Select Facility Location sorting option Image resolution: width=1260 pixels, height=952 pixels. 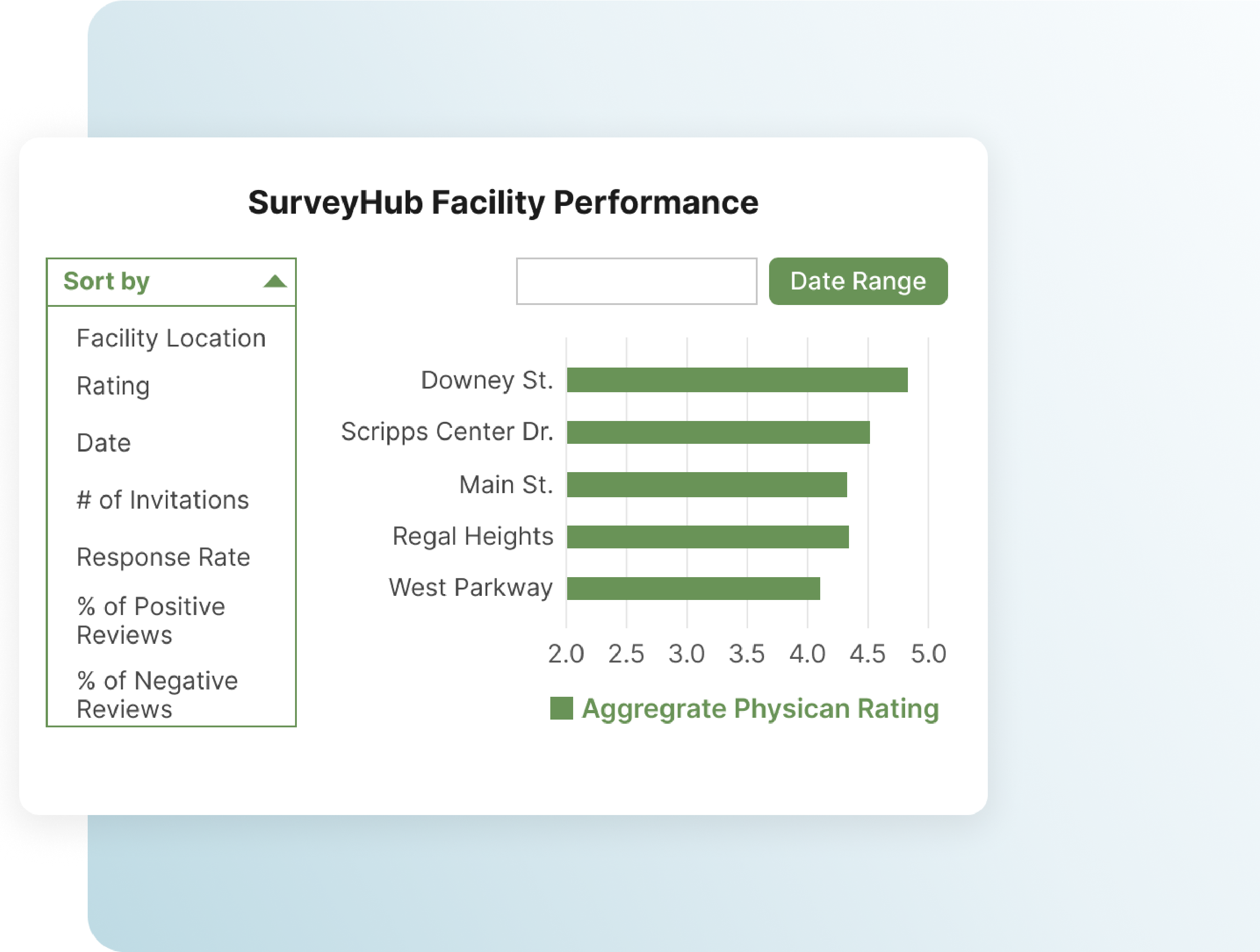pos(170,338)
